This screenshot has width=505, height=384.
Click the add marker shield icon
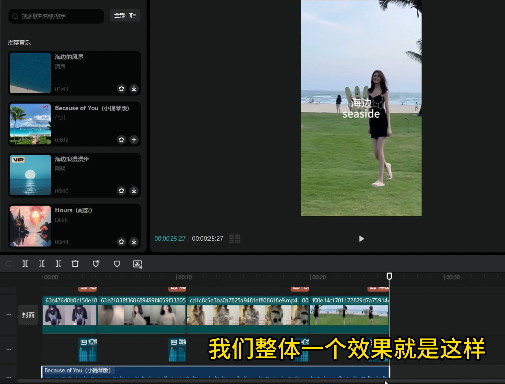click(96, 264)
